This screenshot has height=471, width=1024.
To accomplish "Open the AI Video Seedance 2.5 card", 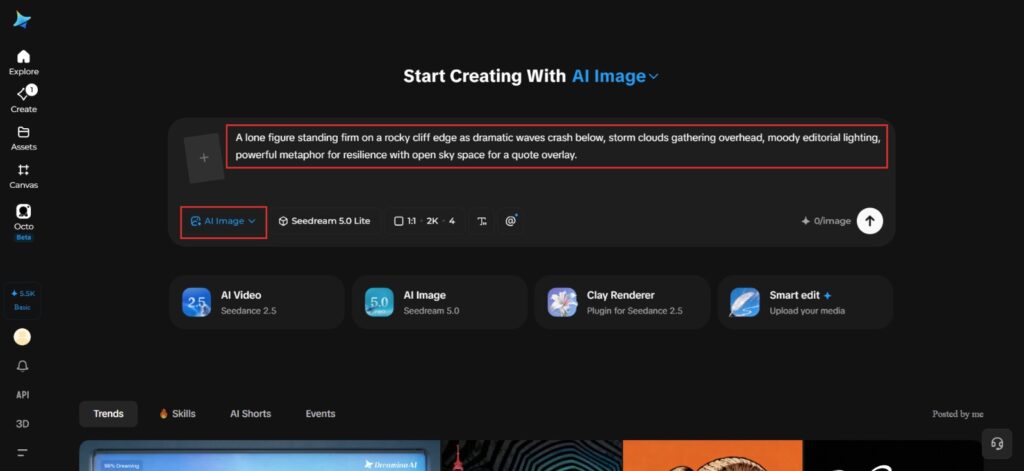I will 257,302.
